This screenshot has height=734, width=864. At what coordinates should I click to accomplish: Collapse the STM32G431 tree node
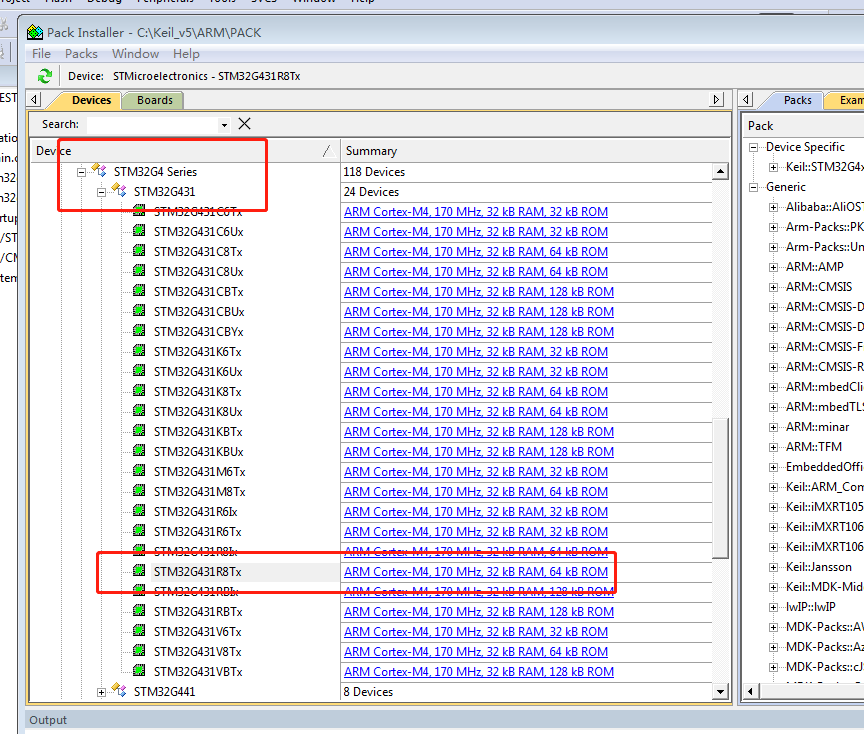point(101,192)
